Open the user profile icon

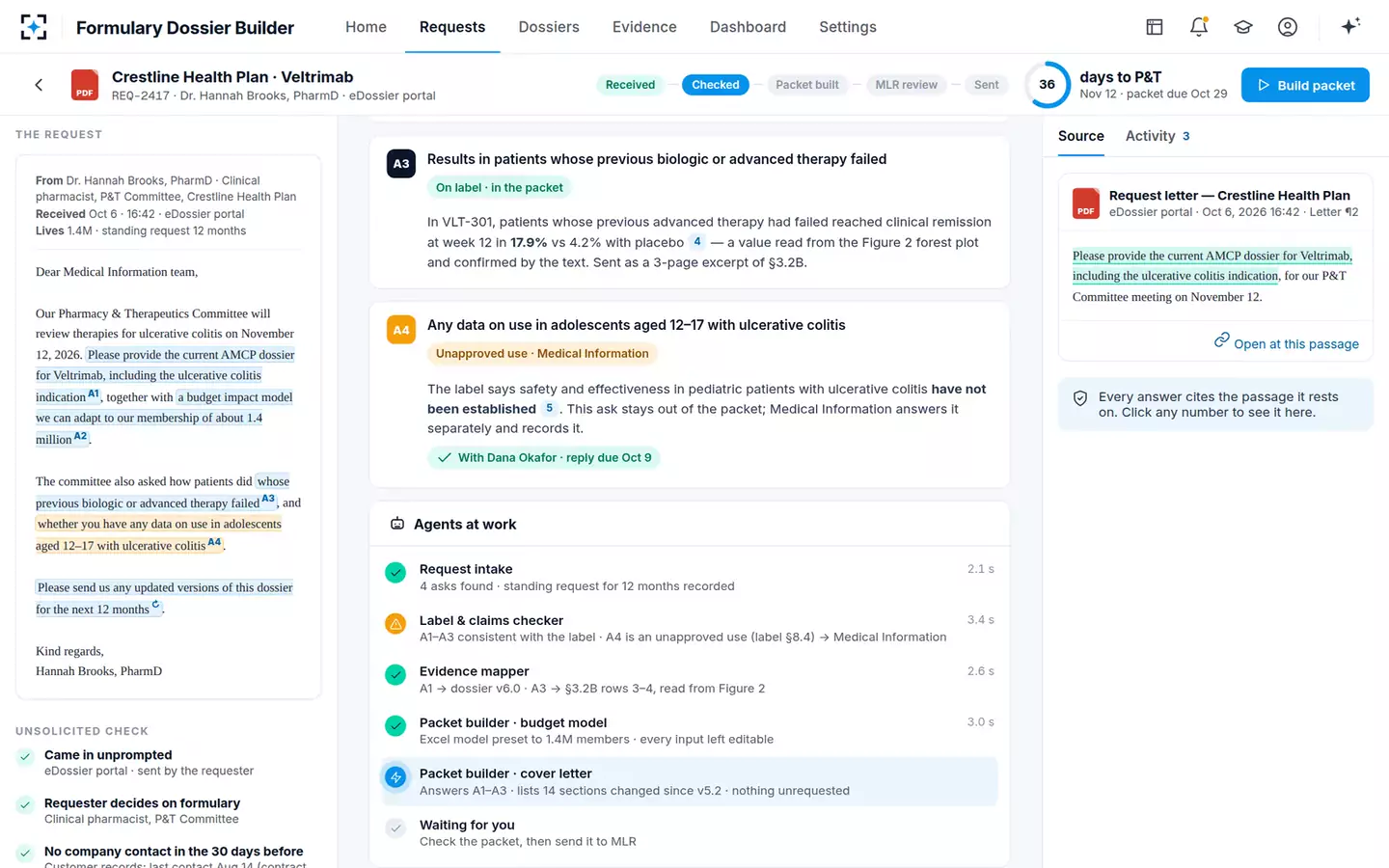[x=1288, y=27]
